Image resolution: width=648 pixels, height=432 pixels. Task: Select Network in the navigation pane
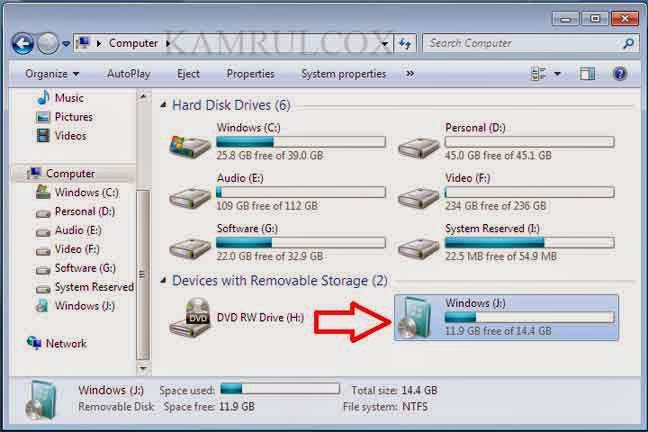(66, 344)
